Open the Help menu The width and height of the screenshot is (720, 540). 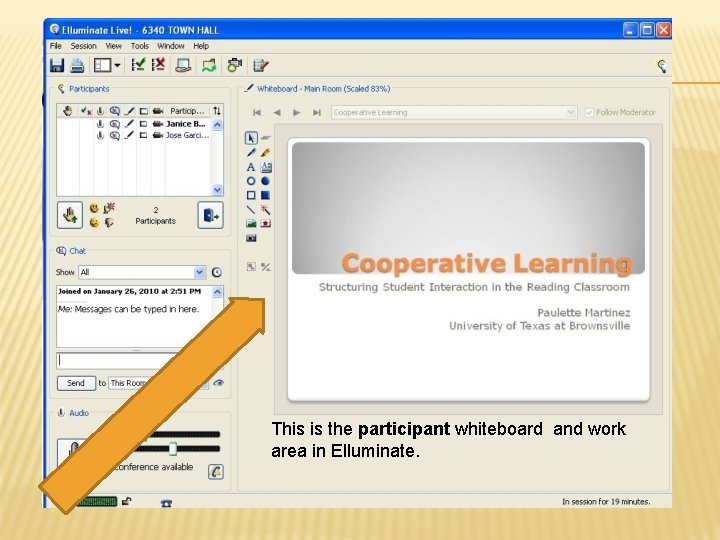(201, 46)
